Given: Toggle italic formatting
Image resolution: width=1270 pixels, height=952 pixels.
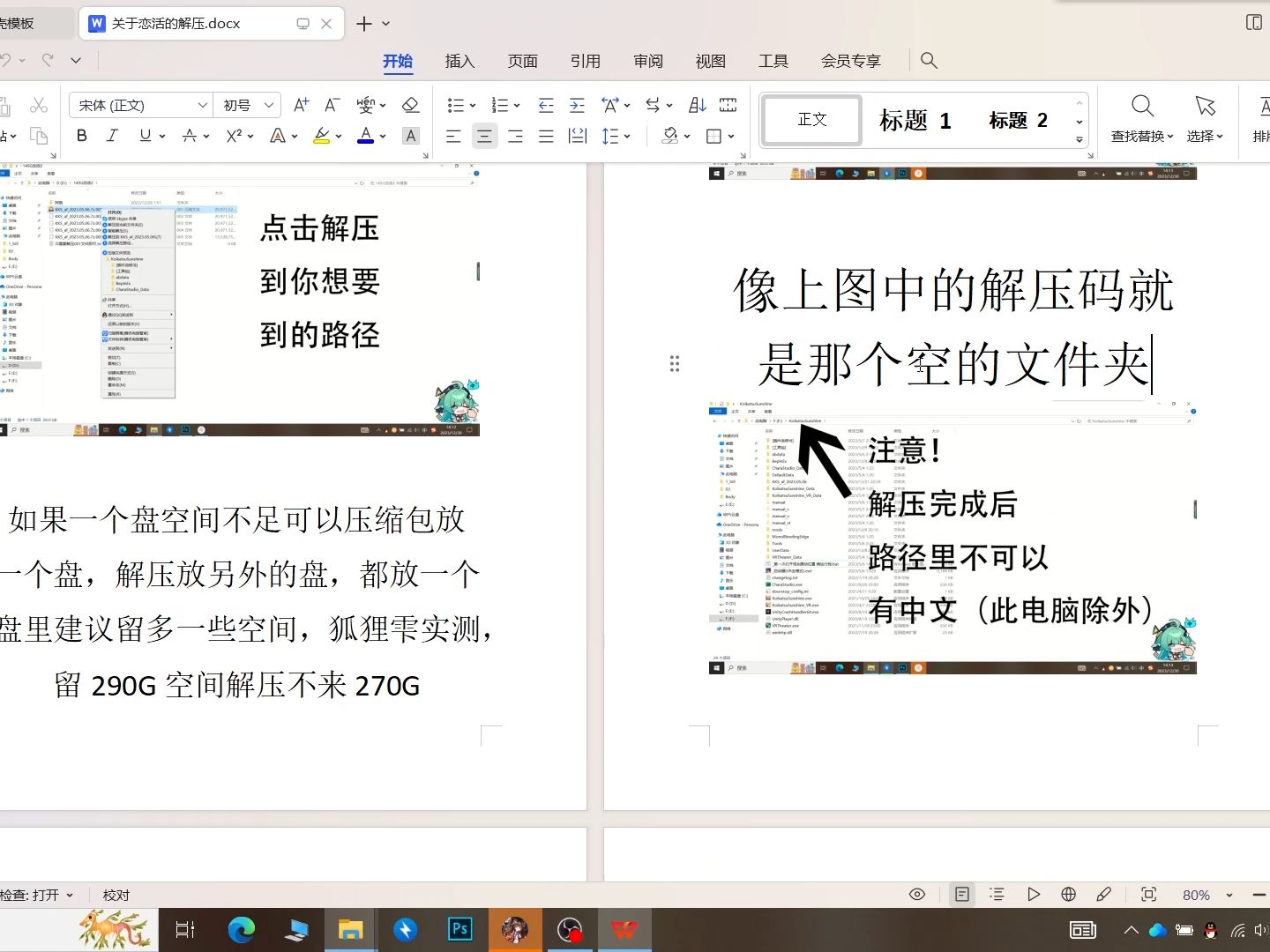Looking at the screenshot, I should point(112,136).
